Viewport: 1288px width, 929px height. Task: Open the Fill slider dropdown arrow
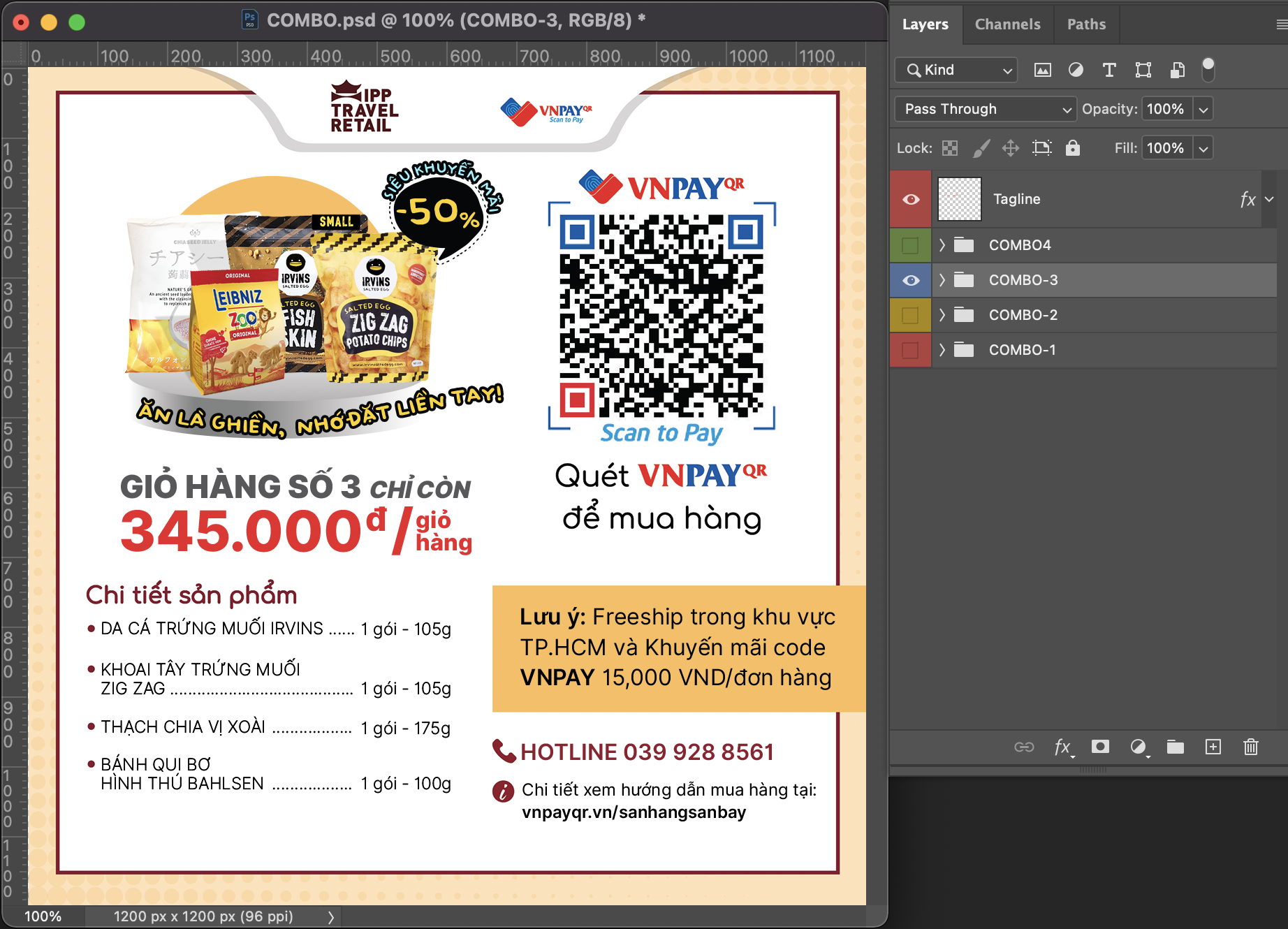tap(1203, 148)
